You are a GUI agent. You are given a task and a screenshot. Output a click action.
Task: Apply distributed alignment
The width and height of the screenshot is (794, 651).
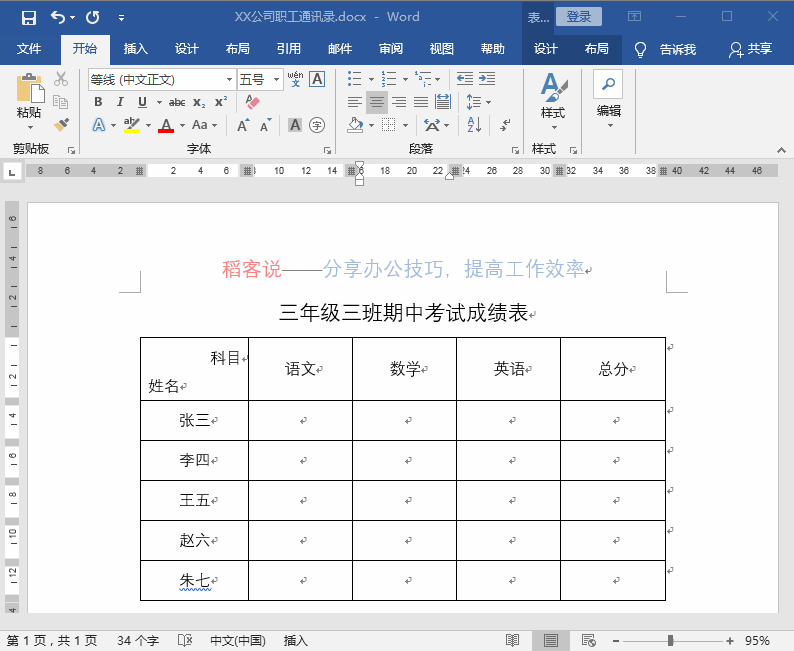coord(443,102)
